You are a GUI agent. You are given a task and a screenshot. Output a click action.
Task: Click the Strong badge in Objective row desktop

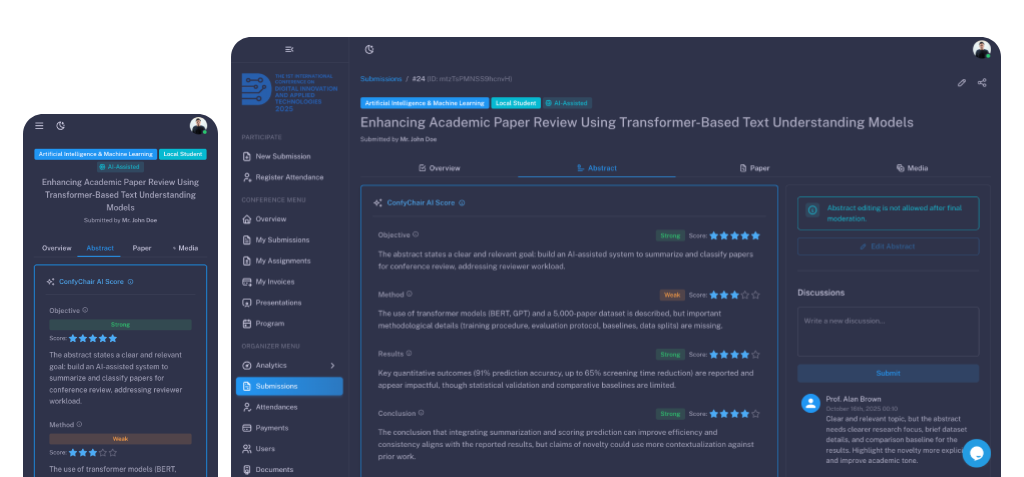(671, 235)
